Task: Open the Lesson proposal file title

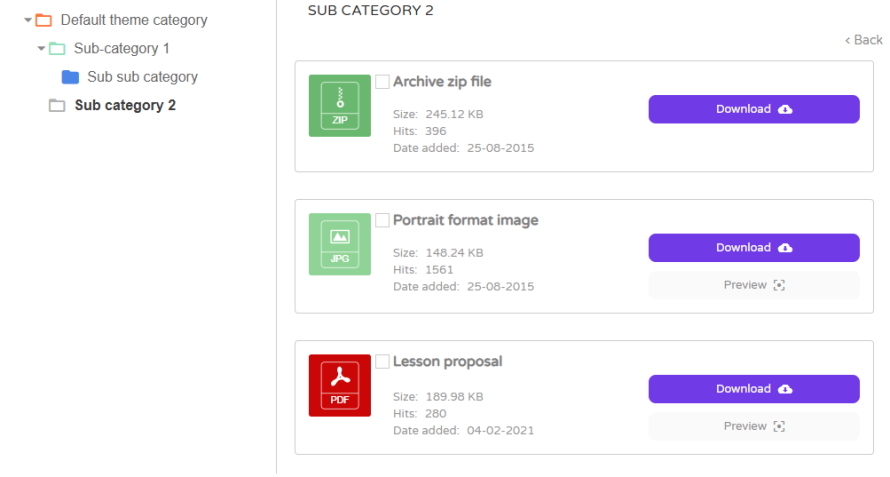Action: (447, 361)
